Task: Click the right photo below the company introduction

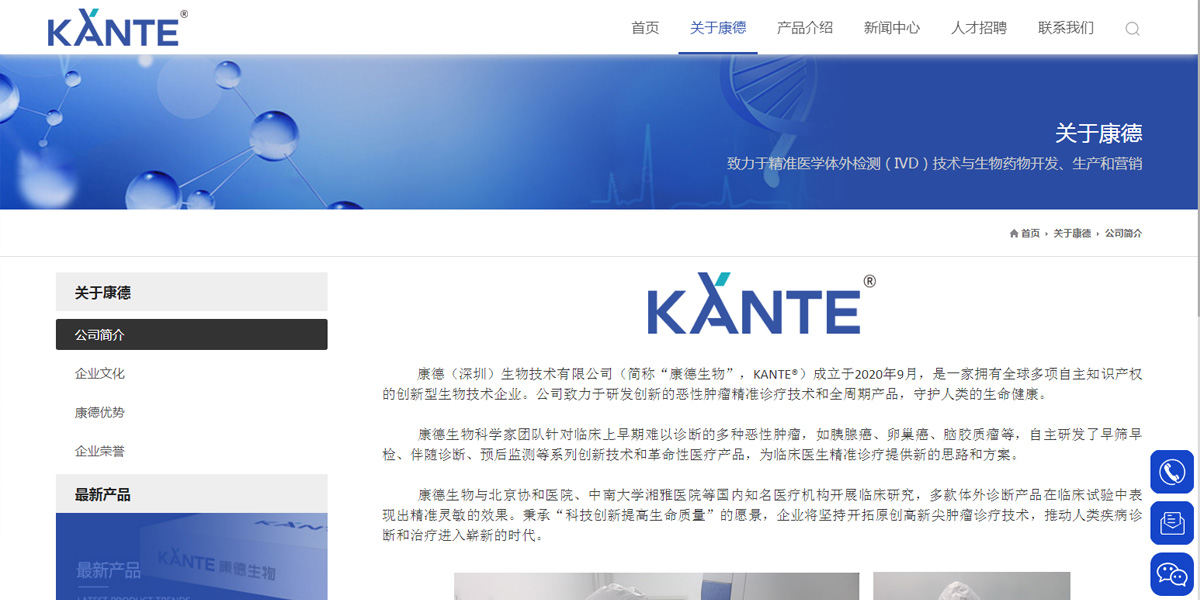Action: (972, 586)
